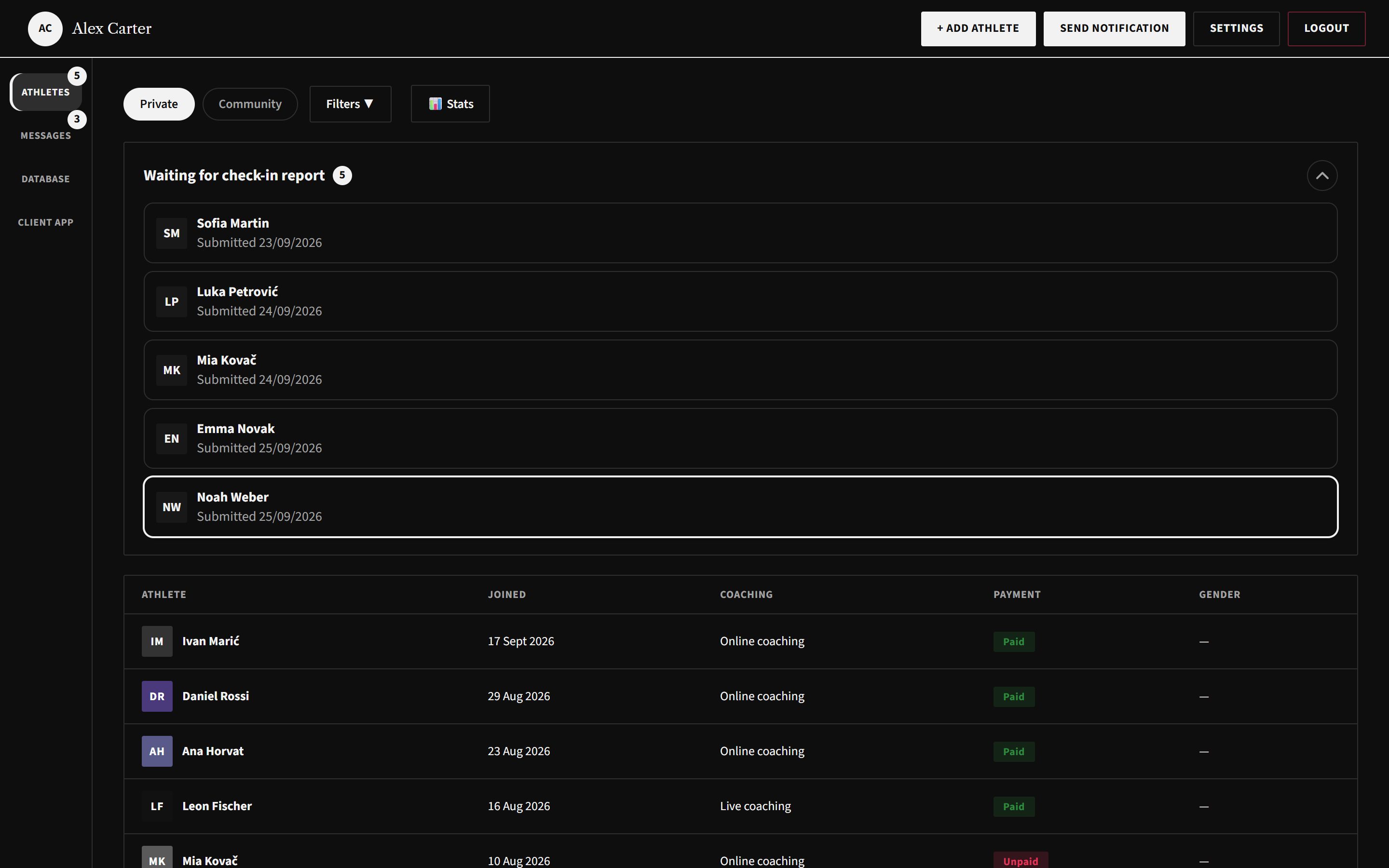Click the Messages badge showing 3
Screen dimensions: 1389x868
pos(77,120)
